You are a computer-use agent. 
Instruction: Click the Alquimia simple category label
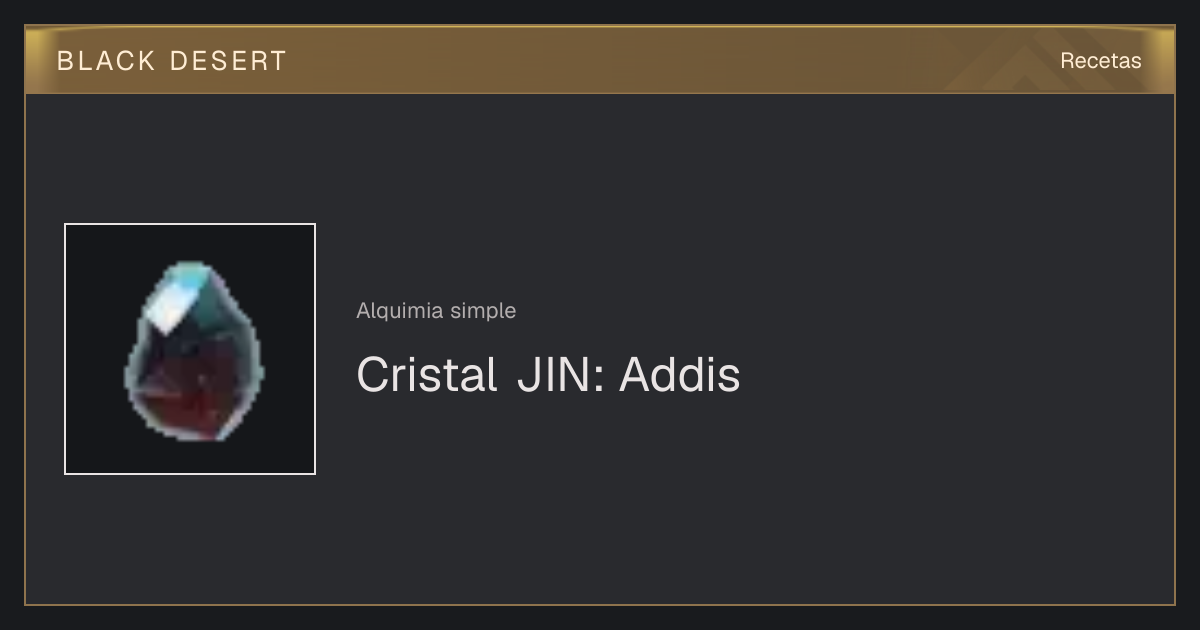pos(436,311)
